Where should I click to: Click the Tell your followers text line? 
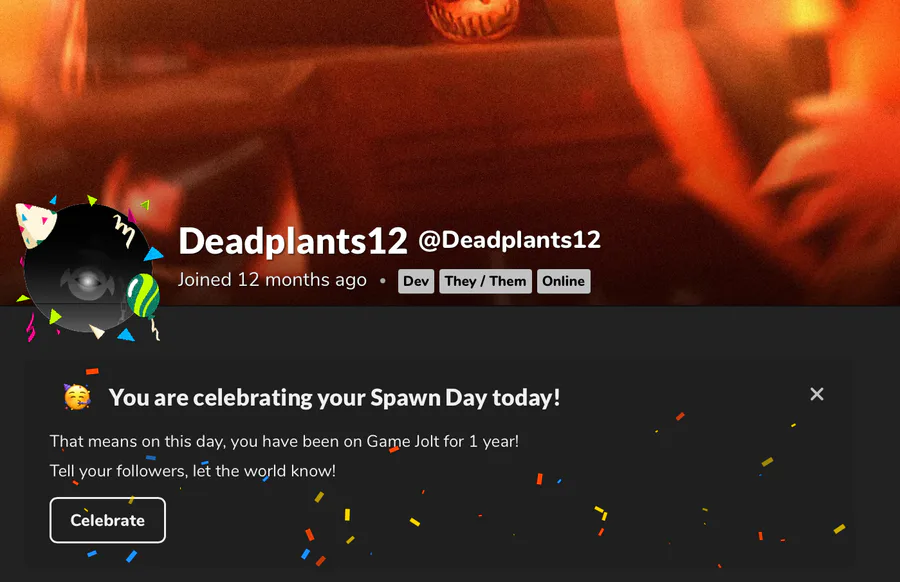tap(192, 471)
